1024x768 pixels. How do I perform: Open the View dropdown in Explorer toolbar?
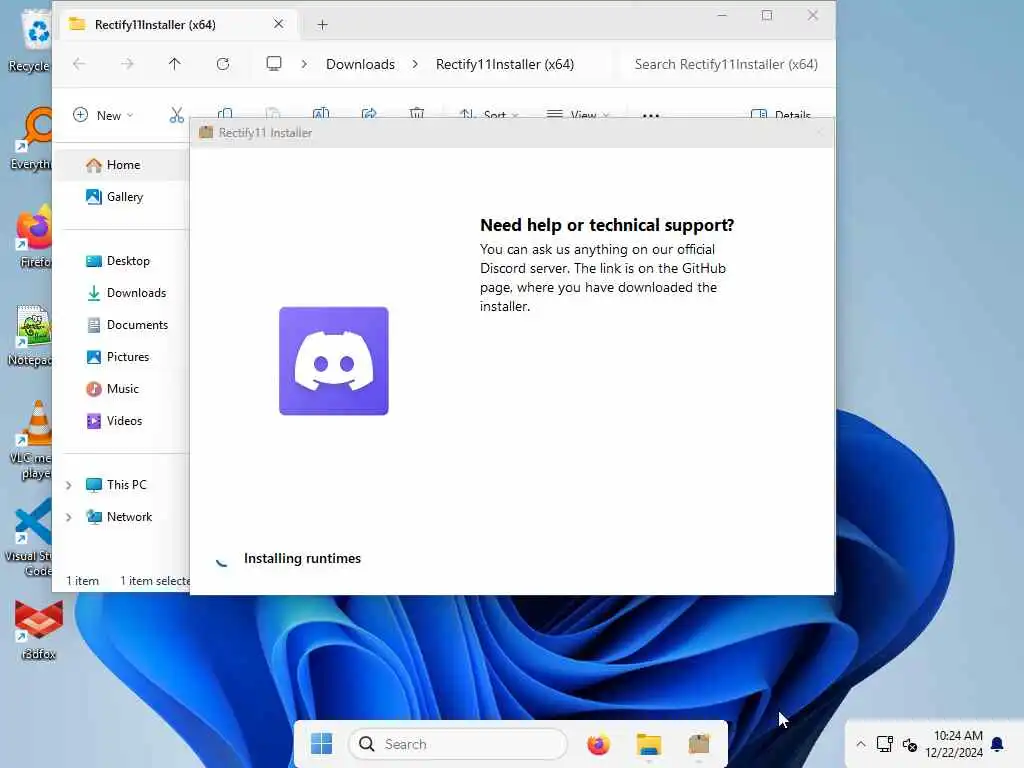tap(578, 115)
